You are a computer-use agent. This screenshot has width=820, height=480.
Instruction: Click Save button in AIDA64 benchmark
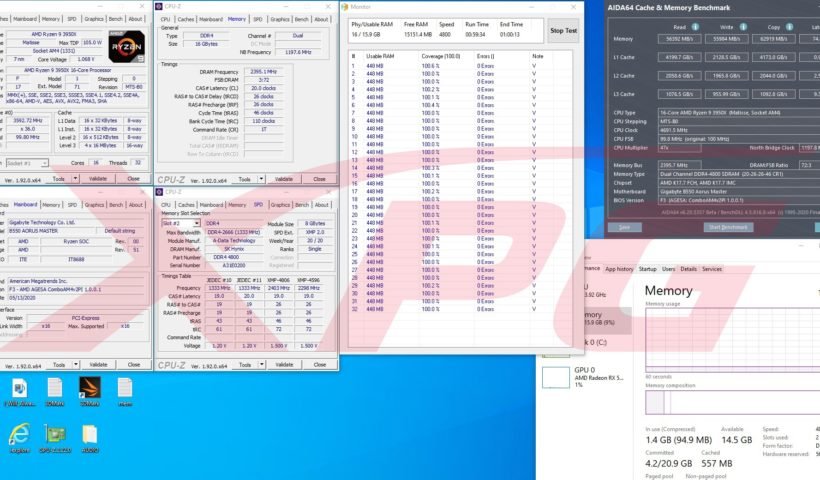(x=624, y=227)
